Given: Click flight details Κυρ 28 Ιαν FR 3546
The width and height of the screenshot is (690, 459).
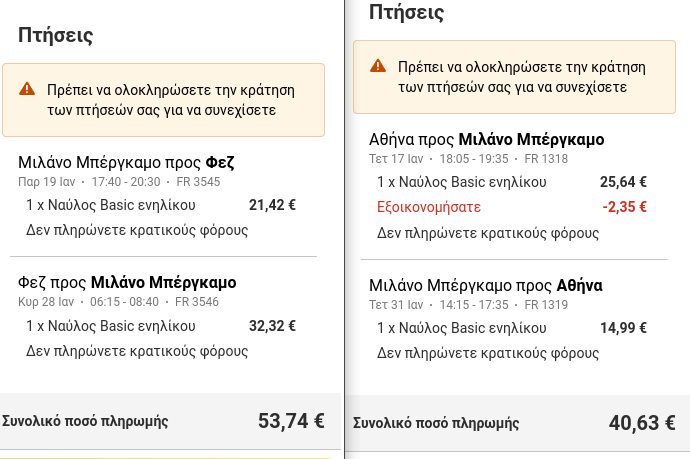Looking at the screenshot, I should pos(118,302).
